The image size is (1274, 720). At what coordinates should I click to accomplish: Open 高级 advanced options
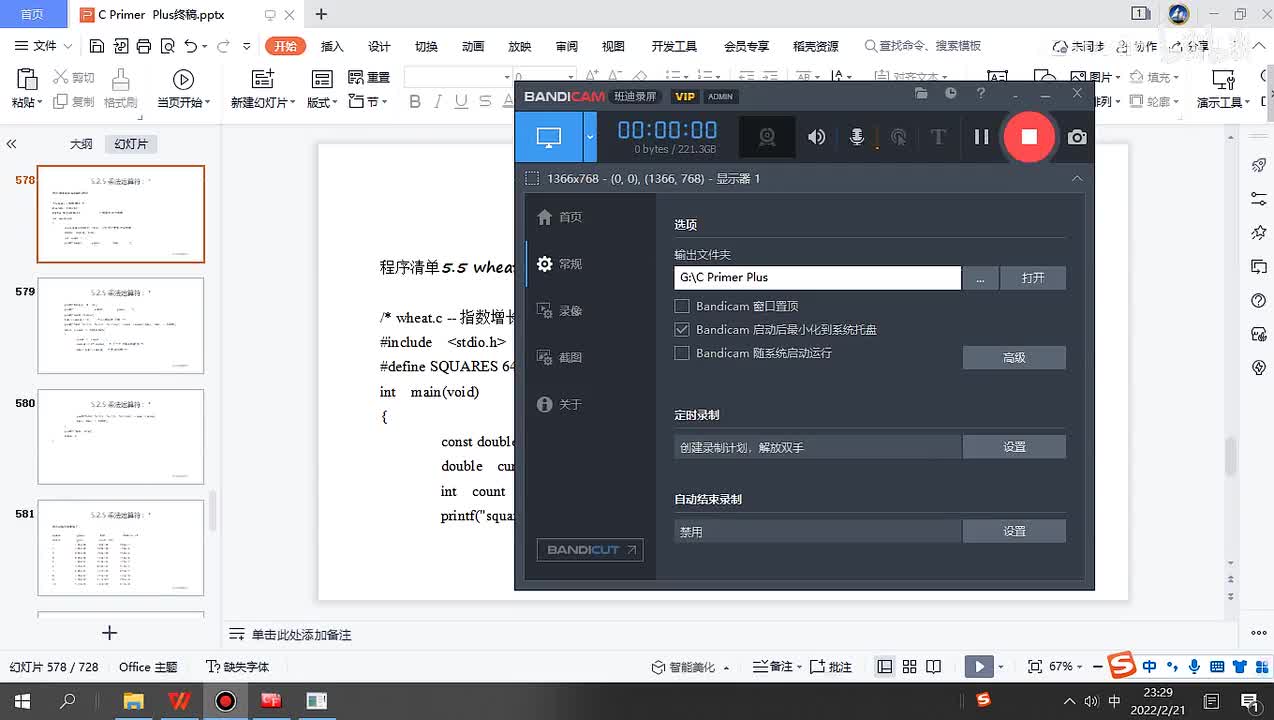[1014, 357]
